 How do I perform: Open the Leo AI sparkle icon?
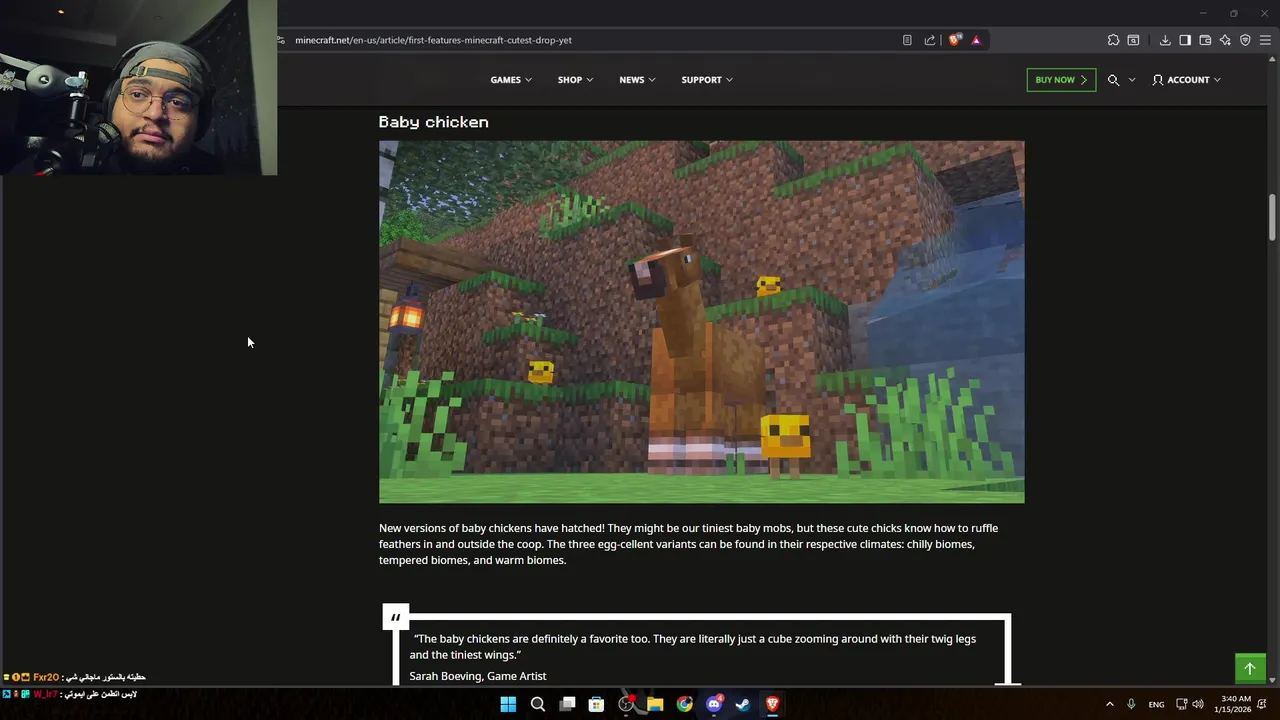click(1225, 40)
